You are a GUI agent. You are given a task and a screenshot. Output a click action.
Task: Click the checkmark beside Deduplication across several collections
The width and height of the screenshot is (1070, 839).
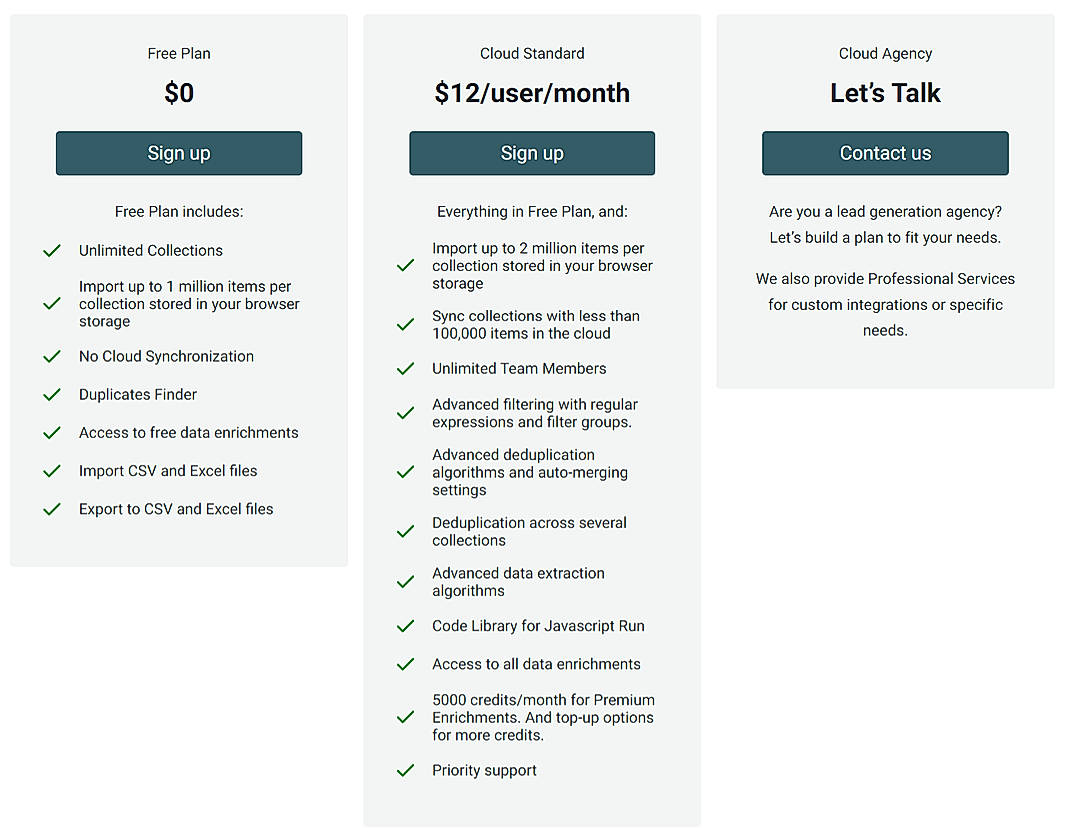pyautogui.click(x=405, y=531)
